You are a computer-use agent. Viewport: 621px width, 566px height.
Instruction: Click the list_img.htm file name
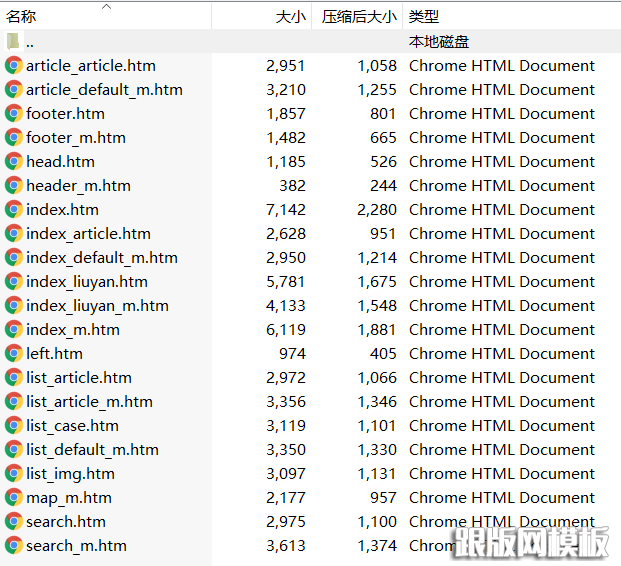point(70,474)
